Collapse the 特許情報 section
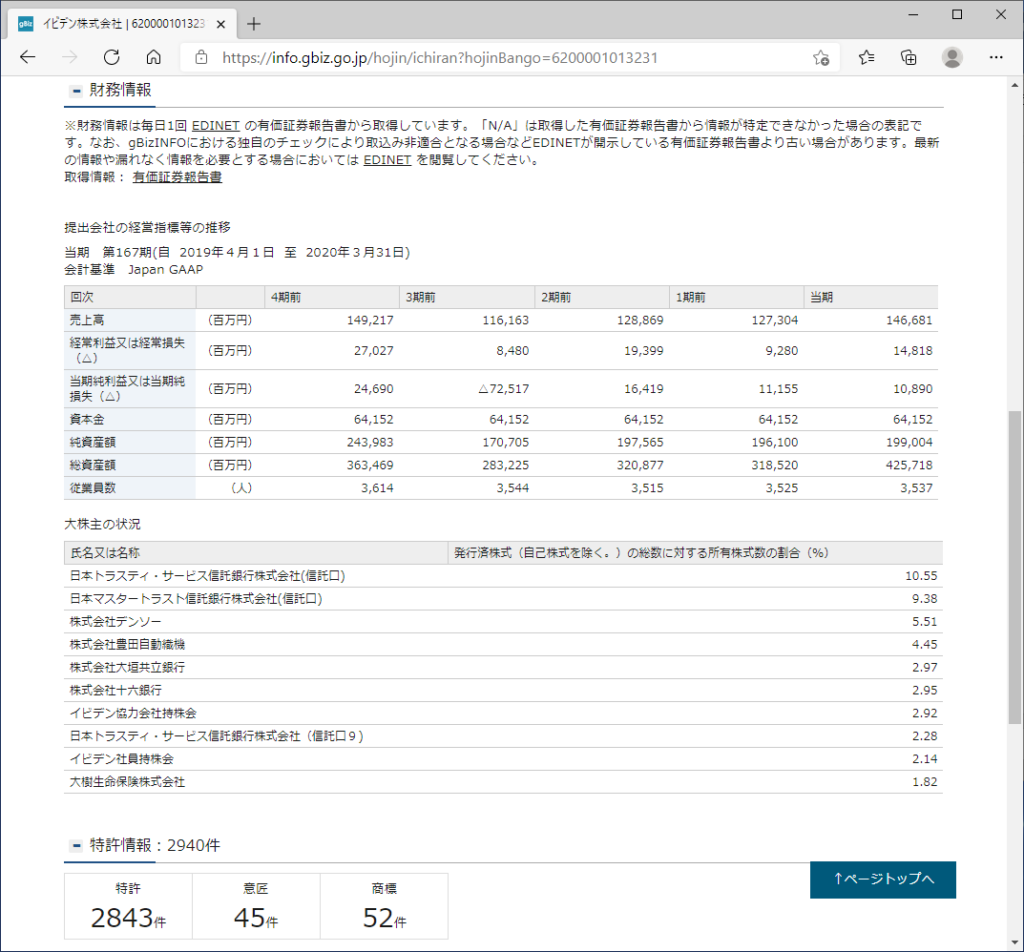The height and width of the screenshot is (952, 1024). pyautogui.click(x=76, y=846)
